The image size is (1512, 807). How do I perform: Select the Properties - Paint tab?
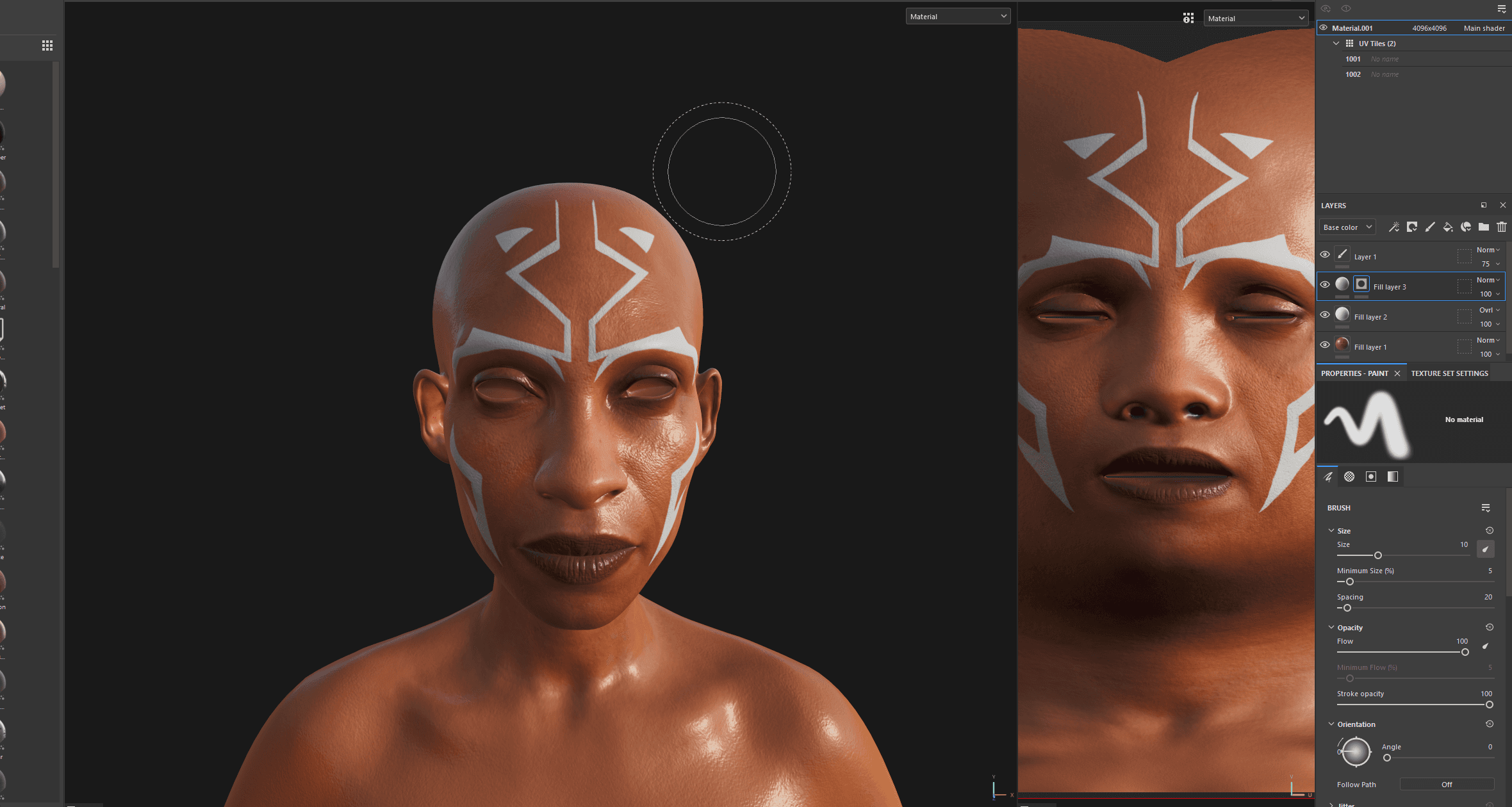point(1354,373)
